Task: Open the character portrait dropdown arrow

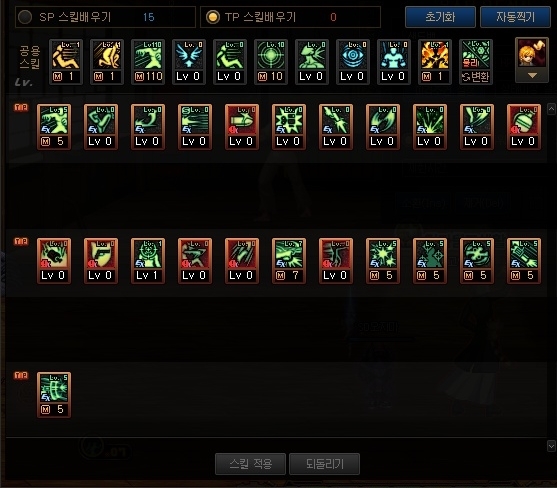Action: (532, 75)
